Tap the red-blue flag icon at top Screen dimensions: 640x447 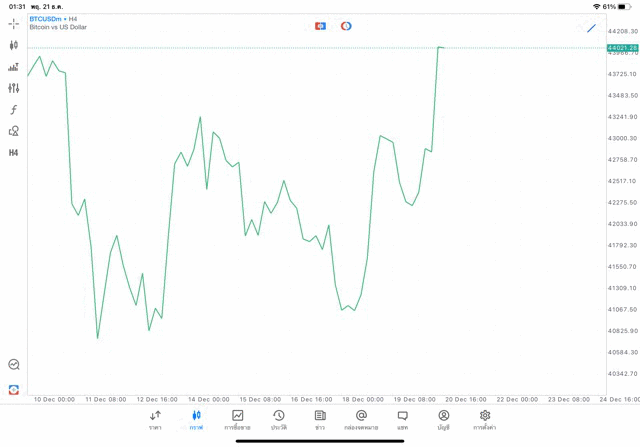tap(321, 26)
